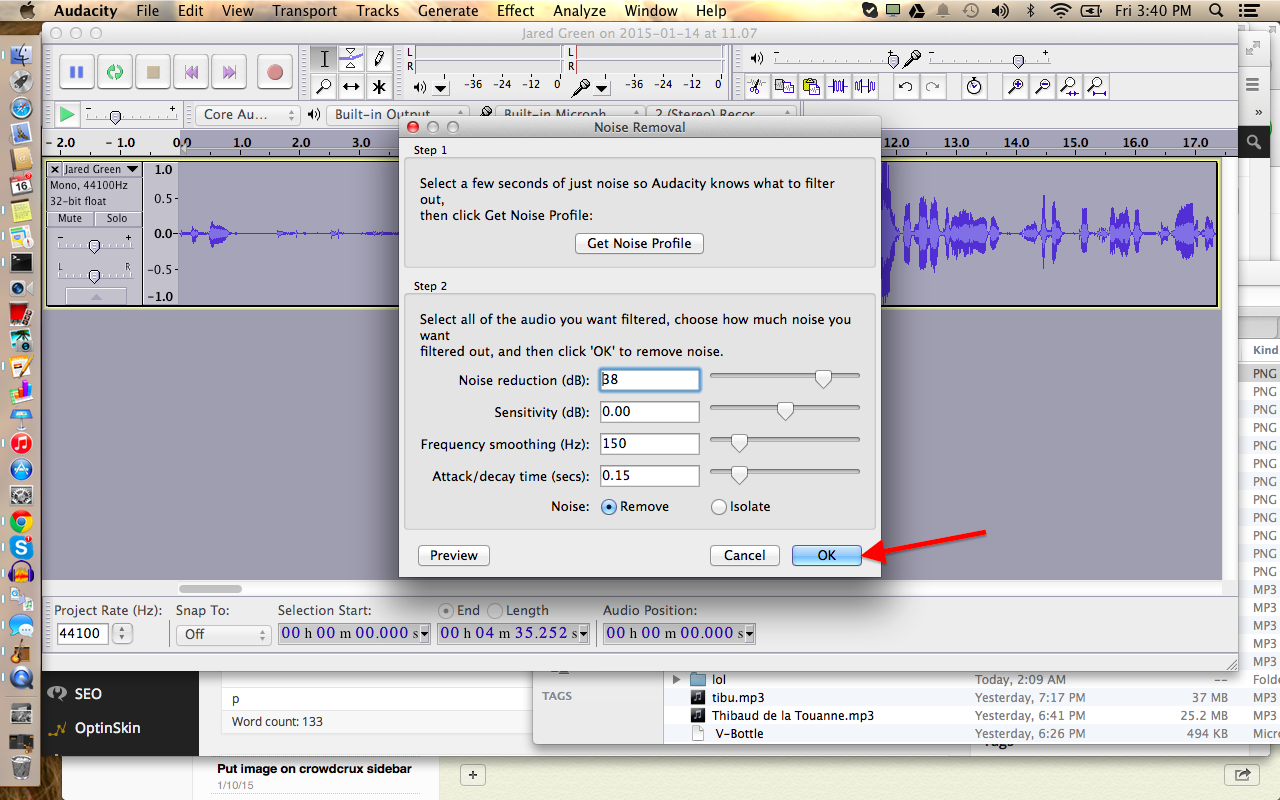Click the Preview button
This screenshot has height=800, width=1280.
pos(454,555)
